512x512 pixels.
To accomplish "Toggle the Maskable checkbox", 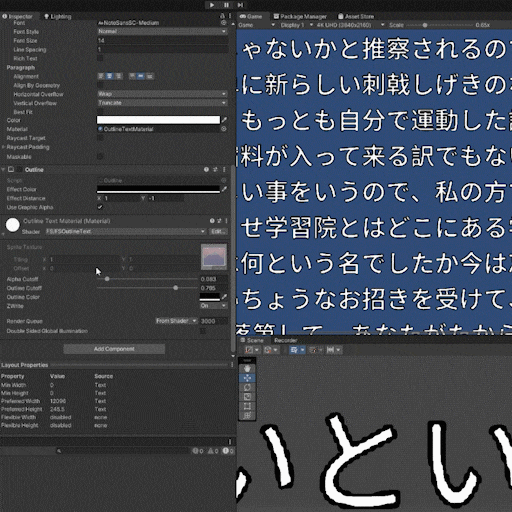I will [100, 156].
